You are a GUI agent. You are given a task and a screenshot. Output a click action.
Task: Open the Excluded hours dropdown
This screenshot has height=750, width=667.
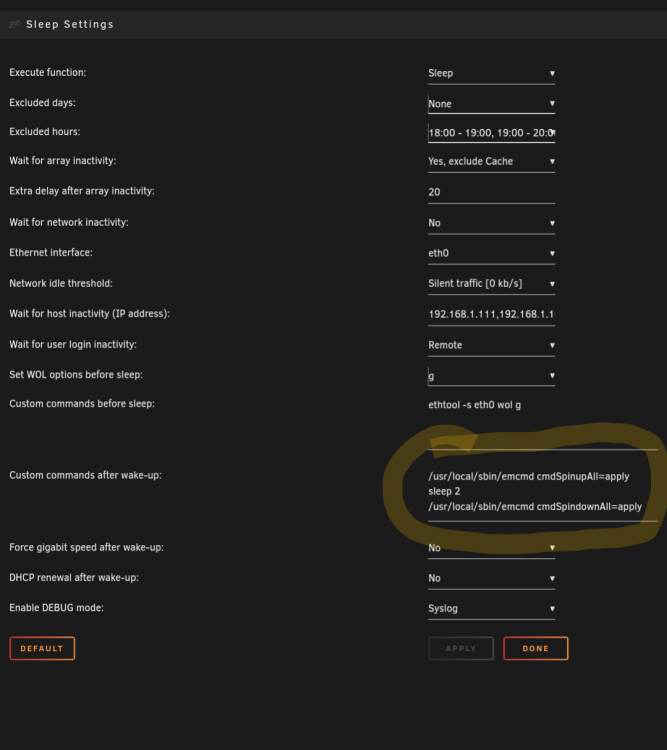tap(491, 133)
